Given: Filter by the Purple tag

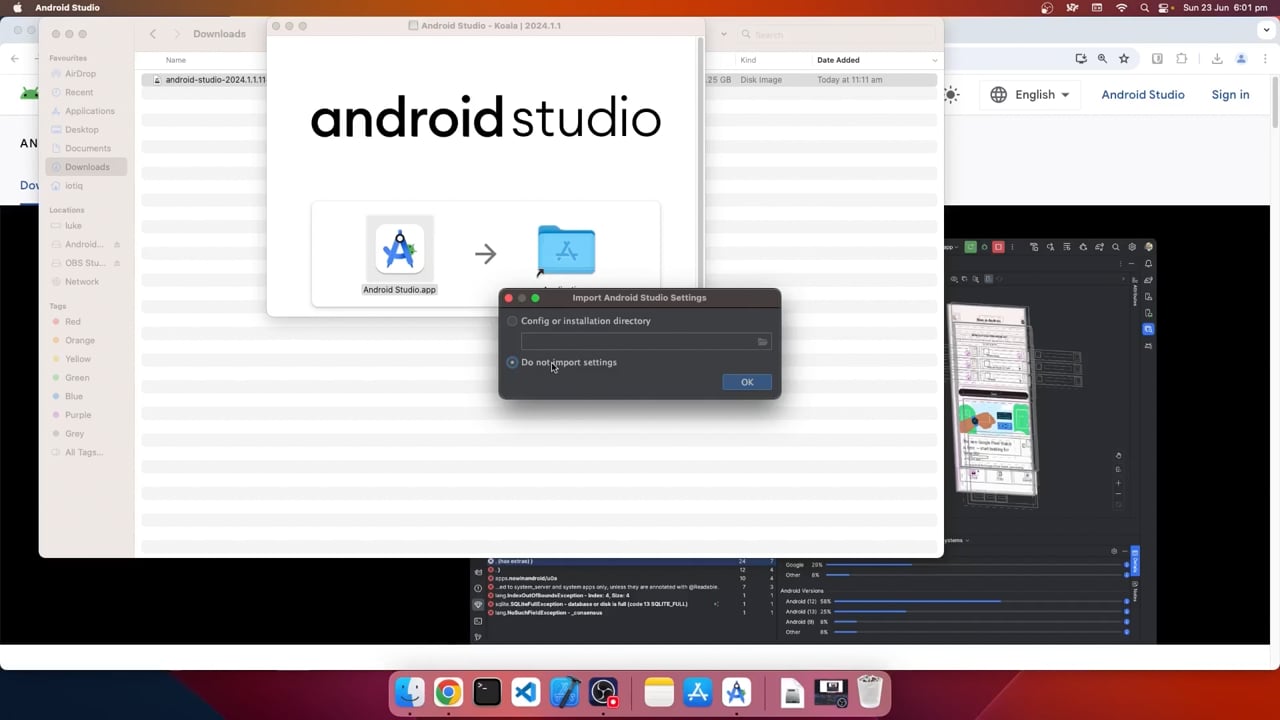Looking at the screenshot, I should point(78,415).
